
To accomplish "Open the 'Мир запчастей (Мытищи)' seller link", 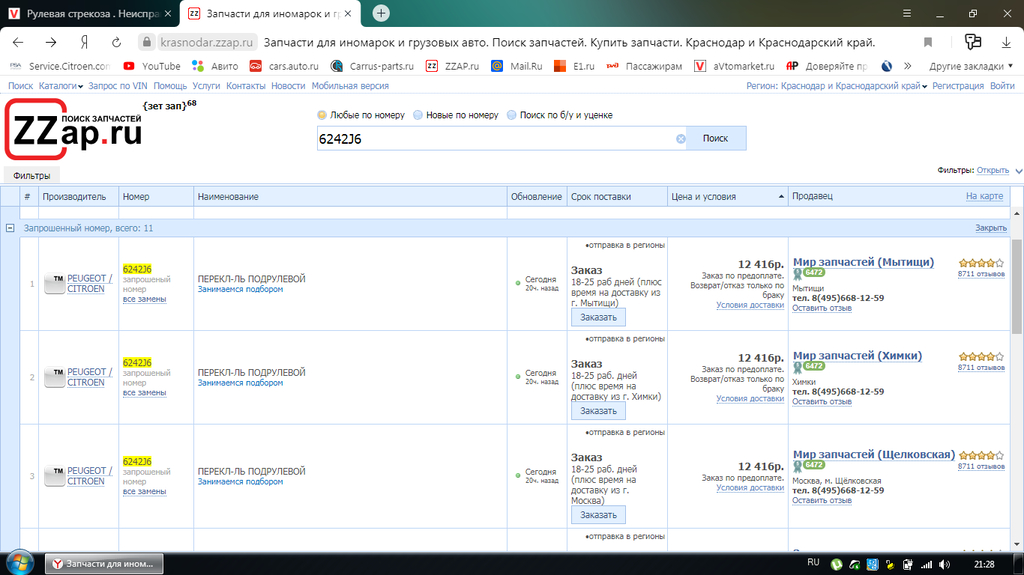I will pos(863,262).
